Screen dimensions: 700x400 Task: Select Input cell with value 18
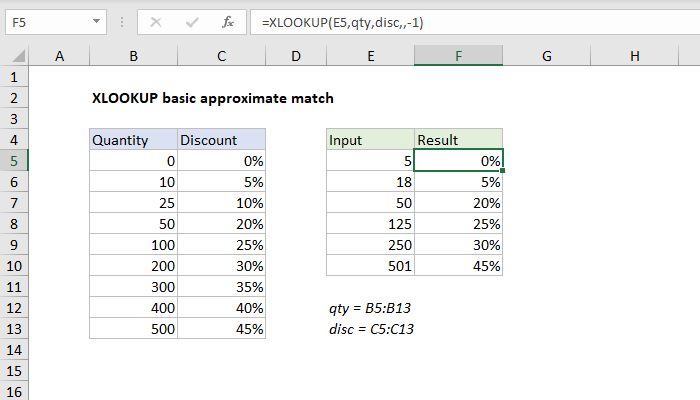tap(371, 182)
